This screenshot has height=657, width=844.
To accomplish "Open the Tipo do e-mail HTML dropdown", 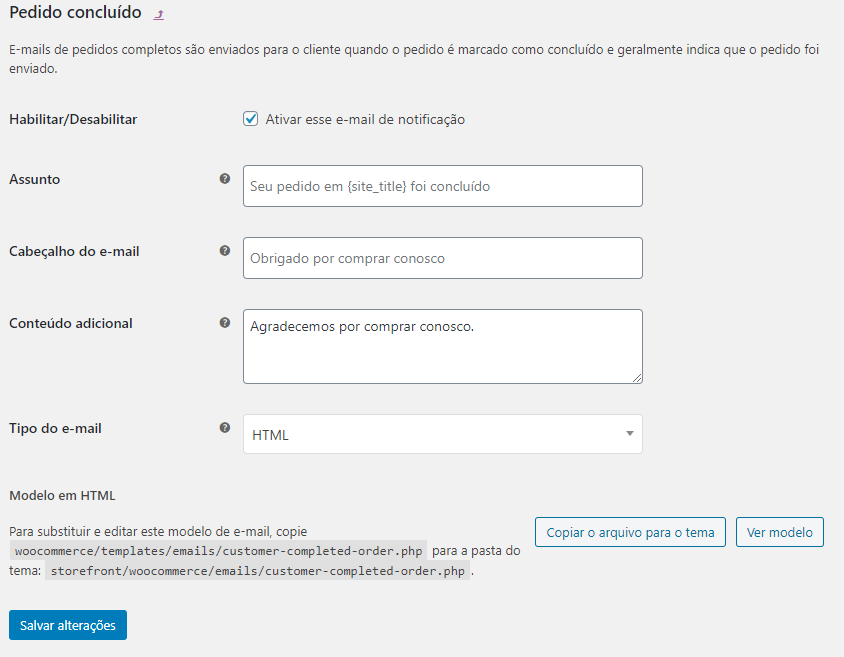I will 442,434.
